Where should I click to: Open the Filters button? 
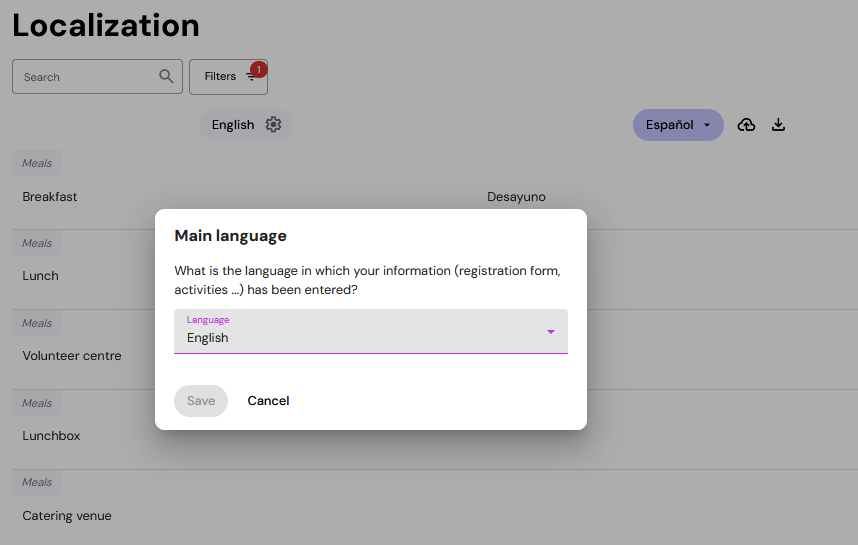(x=228, y=77)
